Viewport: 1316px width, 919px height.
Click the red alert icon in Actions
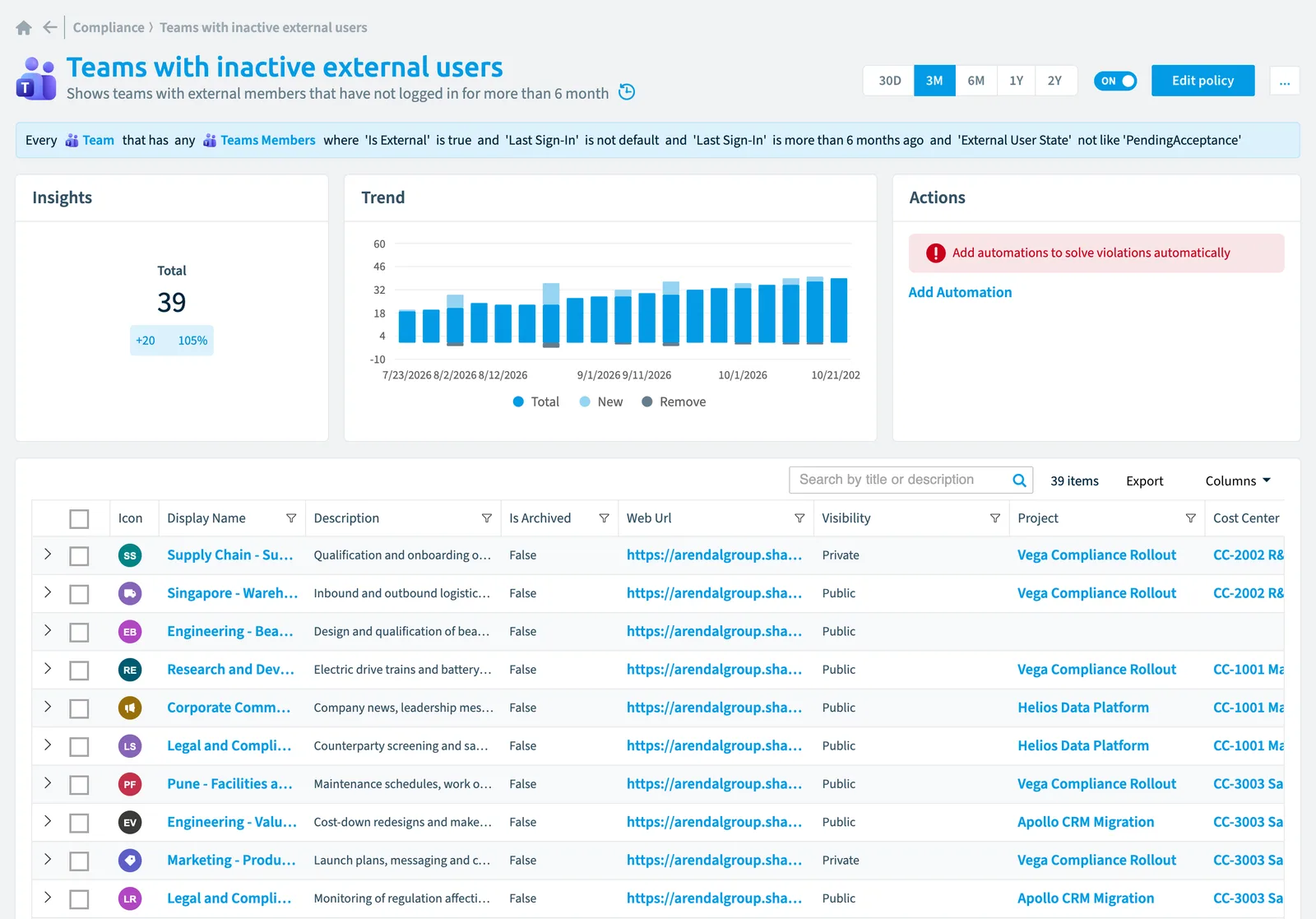935,253
